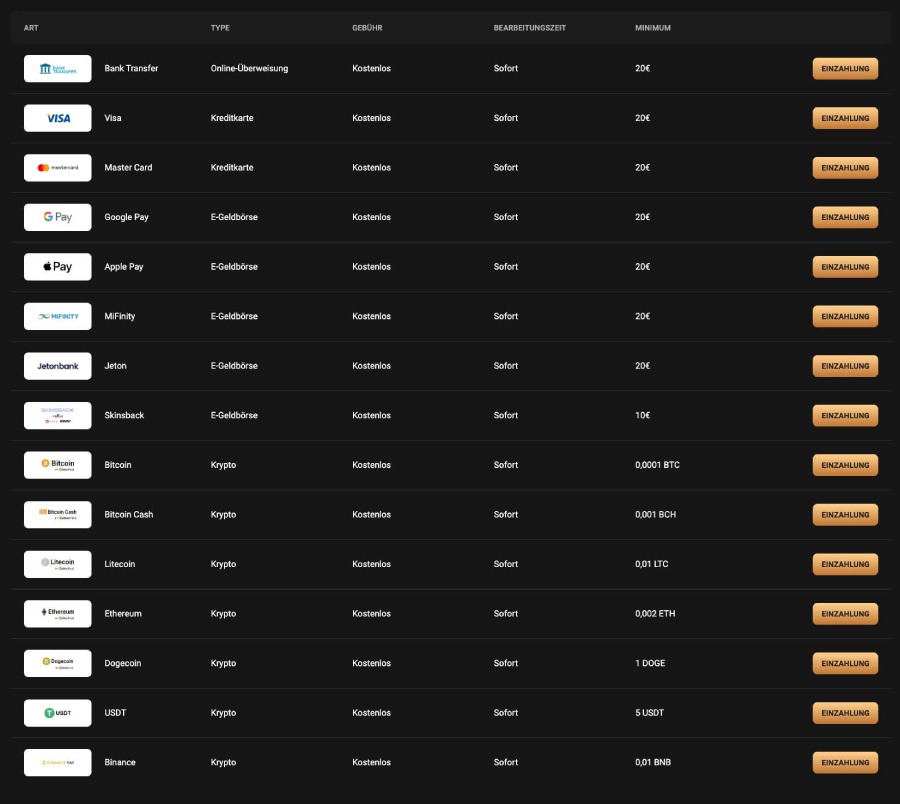Screen dimensions: 900x804
Task: Click the USDT Tether logo
Action: (57, 713)
